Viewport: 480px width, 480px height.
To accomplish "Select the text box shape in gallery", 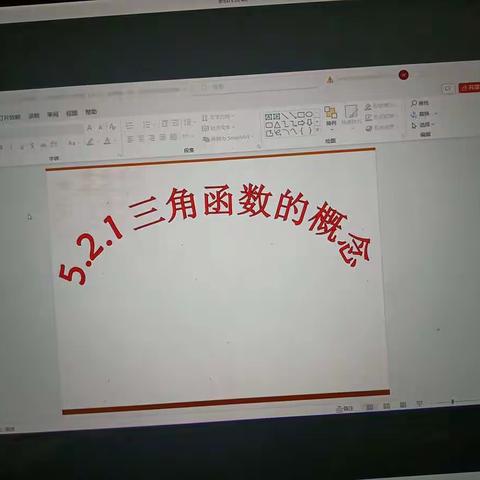I will [269, 117].
